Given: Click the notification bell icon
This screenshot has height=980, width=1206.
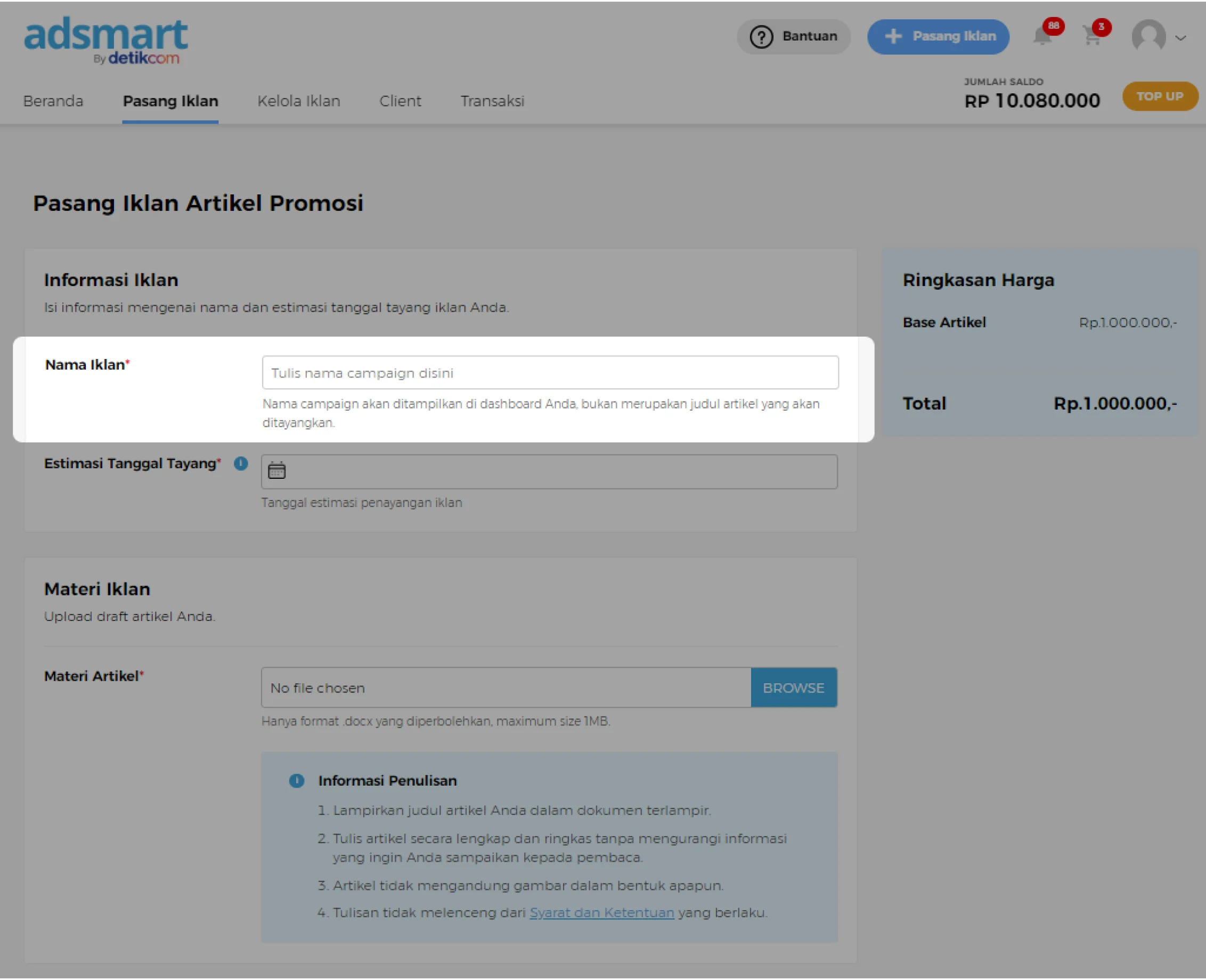Looking at the screenshot, I should pos(1042,36).
